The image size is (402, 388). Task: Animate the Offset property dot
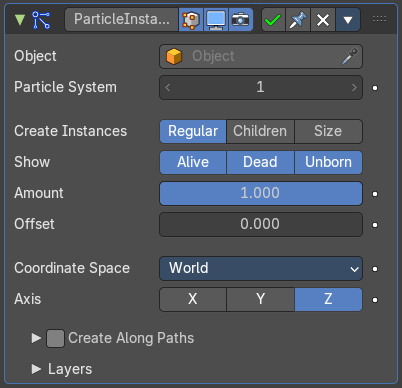tap(375, 225)
